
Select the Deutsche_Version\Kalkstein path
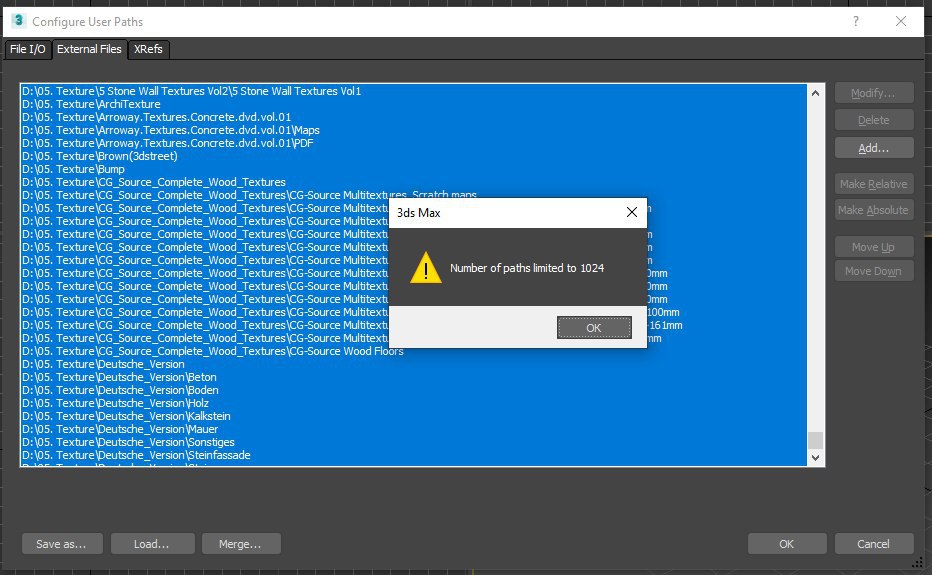point(413,416)
